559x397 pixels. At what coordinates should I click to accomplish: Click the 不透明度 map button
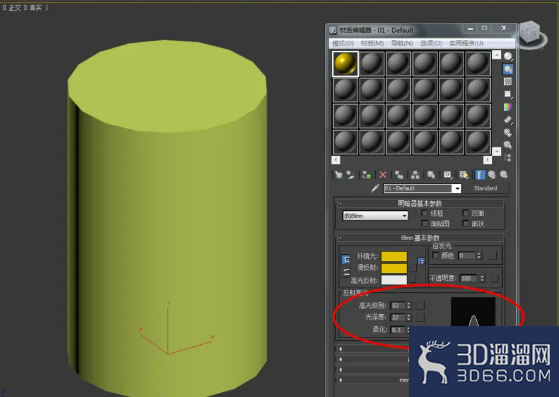pyautogui.click(x=494, y=278)
